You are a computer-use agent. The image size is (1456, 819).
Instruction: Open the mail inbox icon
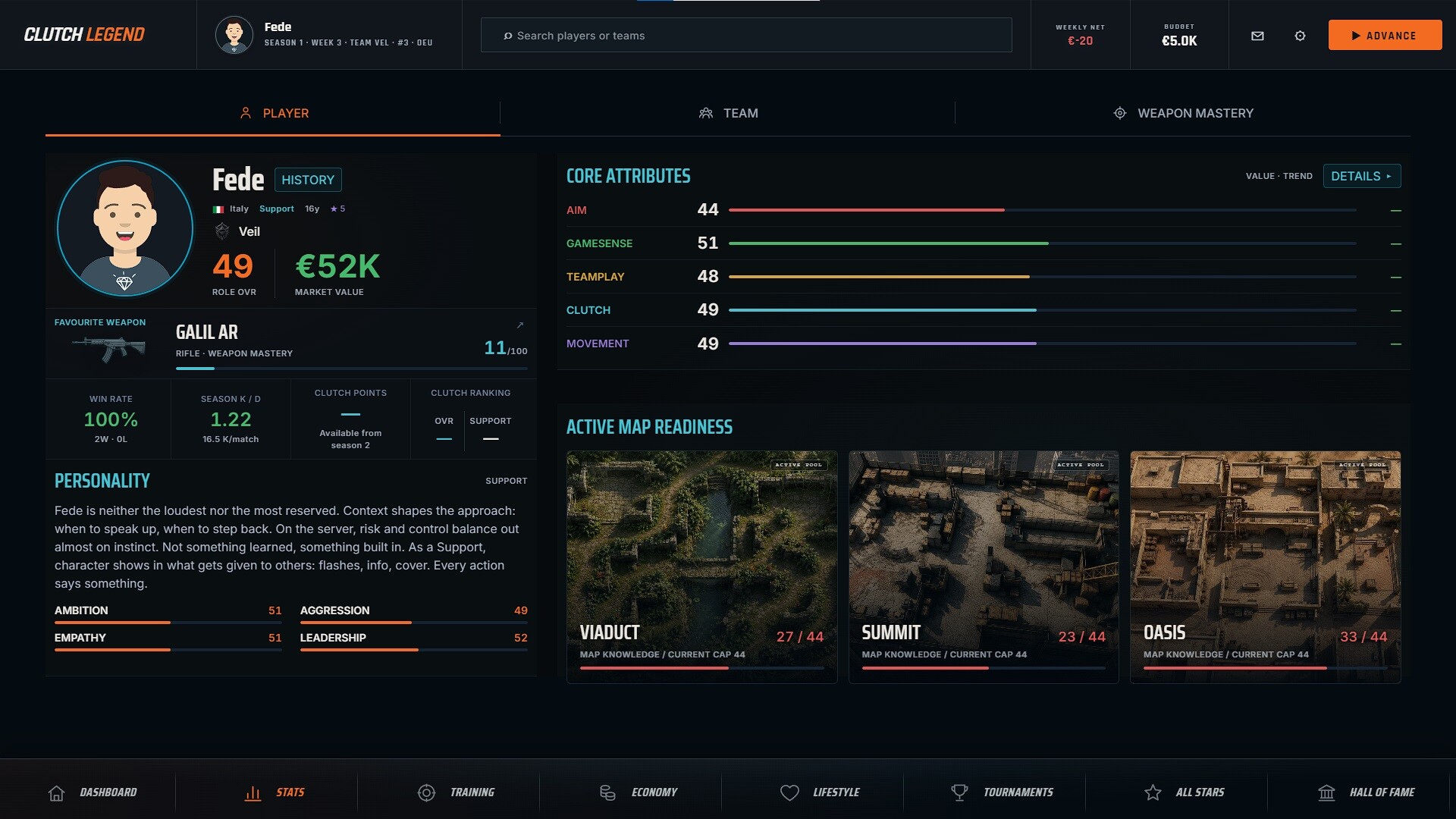click(1257, 36)
